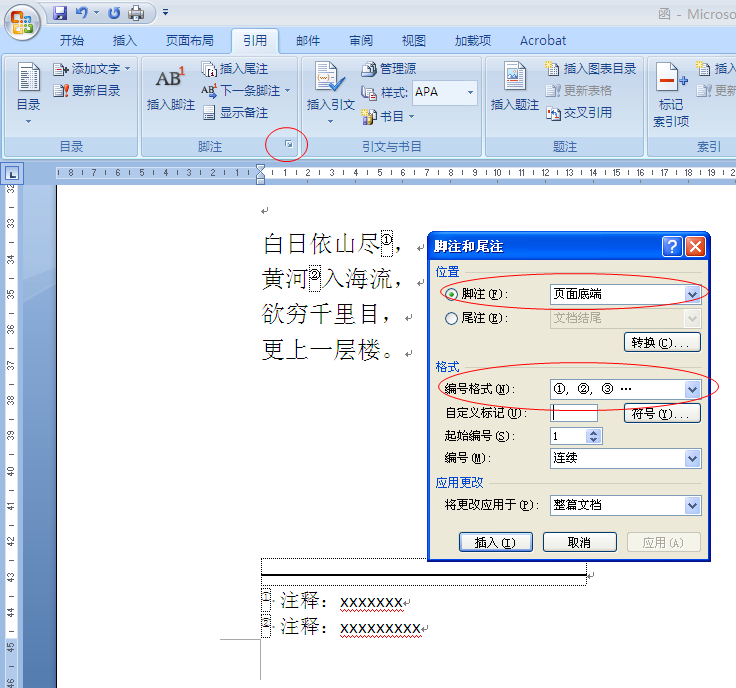Undo the last action
Viewport: 736px width, 688px height.
(x=82, y=13)
